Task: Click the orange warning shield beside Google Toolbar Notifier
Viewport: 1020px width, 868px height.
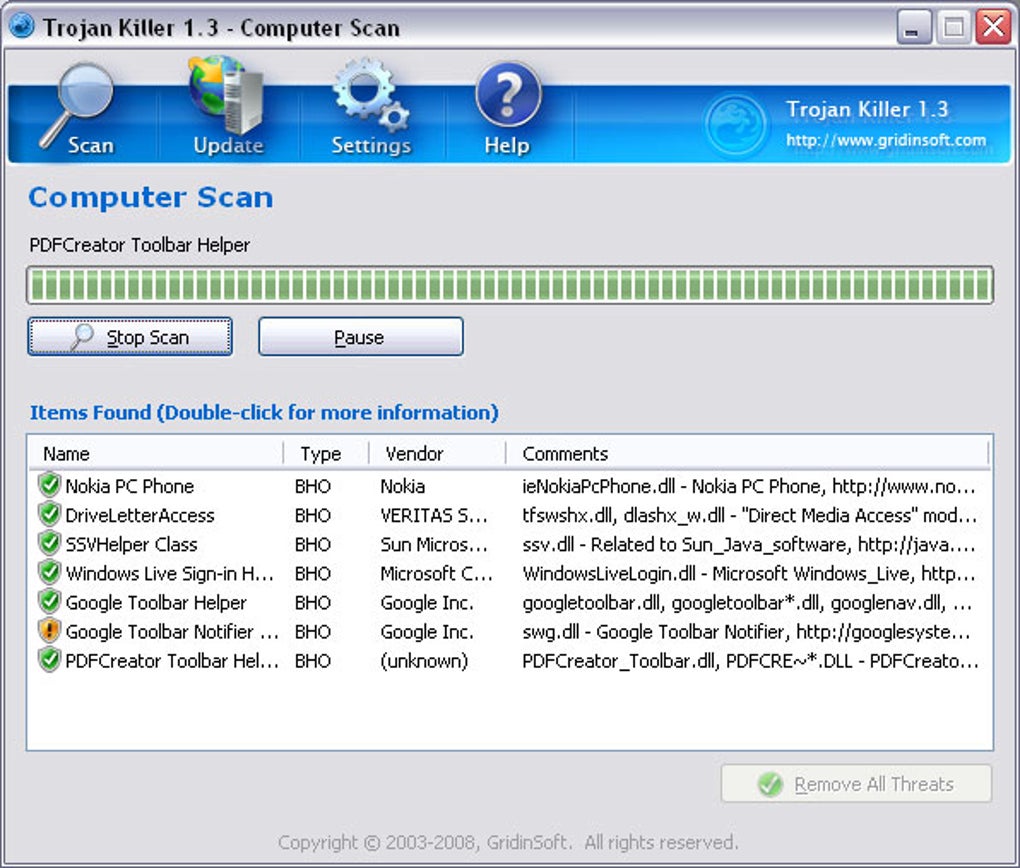Action: pyautogui.click(x=49, y=631)
